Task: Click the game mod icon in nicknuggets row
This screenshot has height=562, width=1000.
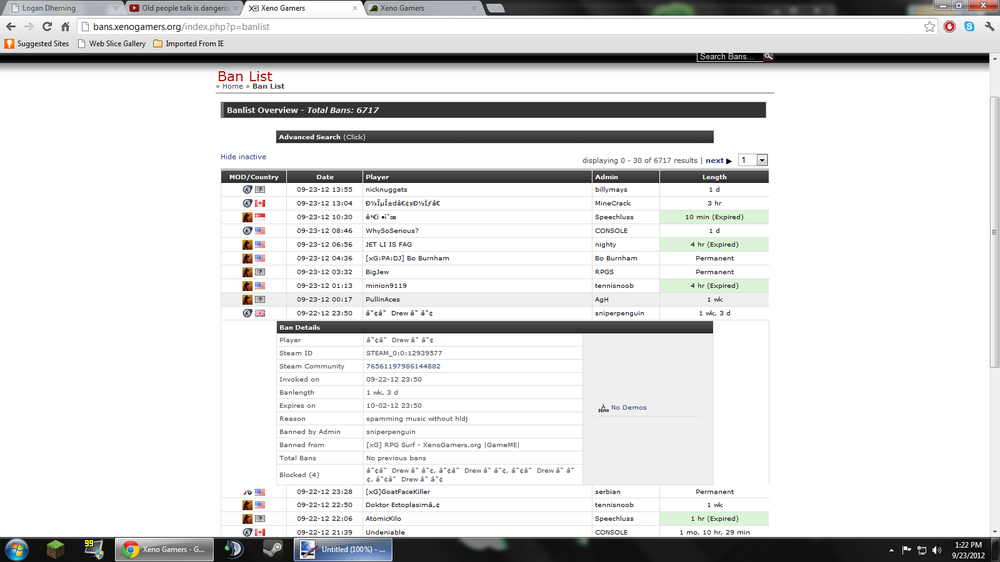Action: coord(247,189)
